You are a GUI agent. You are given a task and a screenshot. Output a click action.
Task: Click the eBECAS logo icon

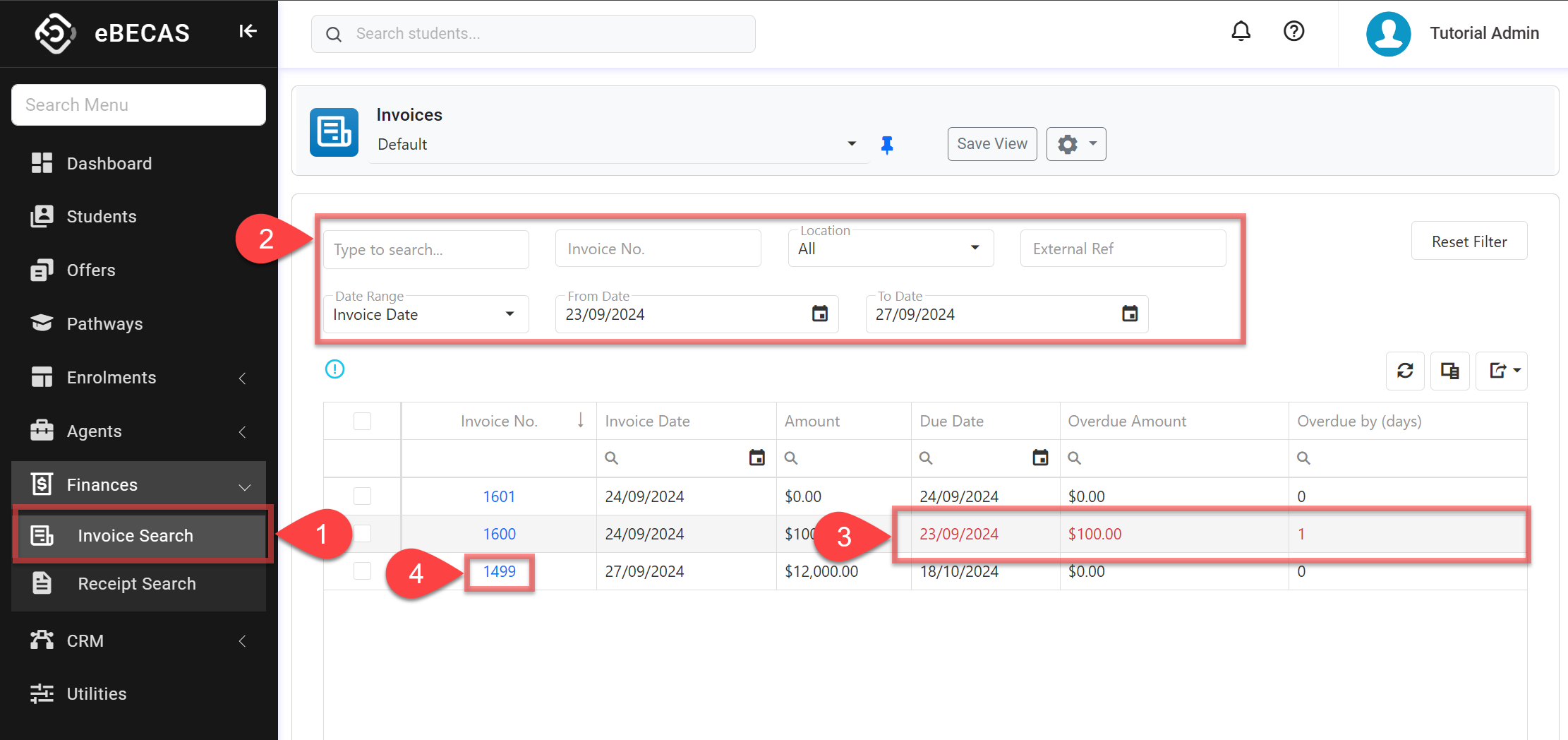coord(55,33)
